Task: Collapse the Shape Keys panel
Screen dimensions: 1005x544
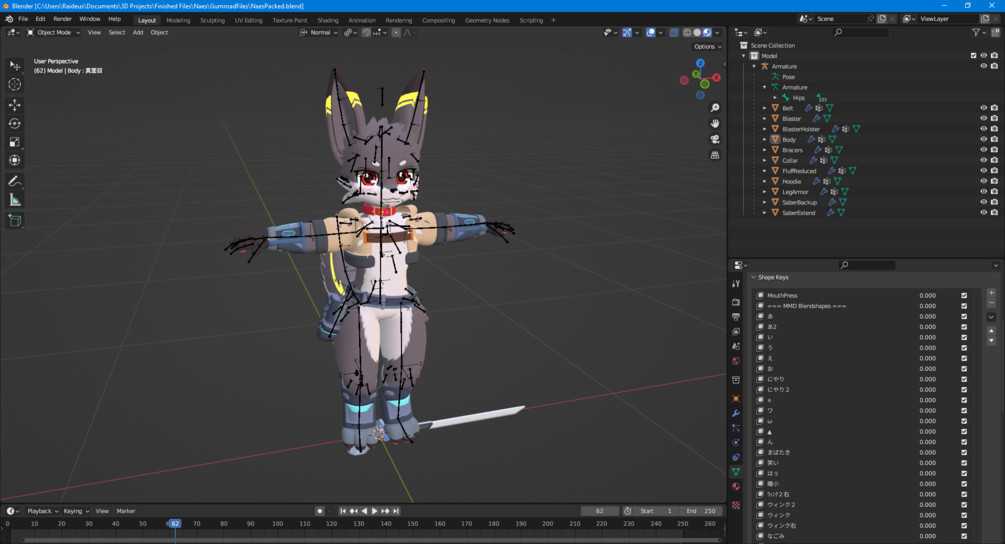Action: 753,277
